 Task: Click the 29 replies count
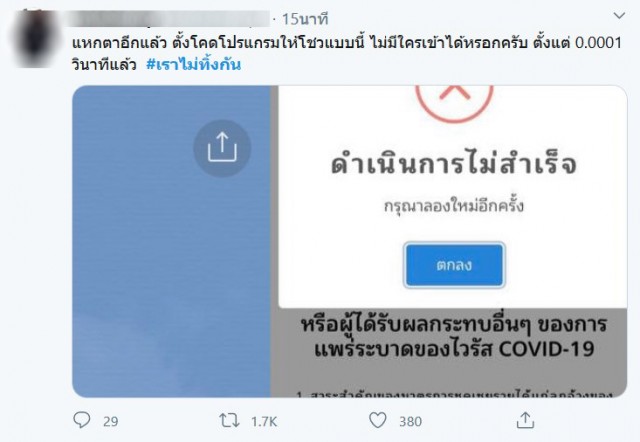point(111,421)
